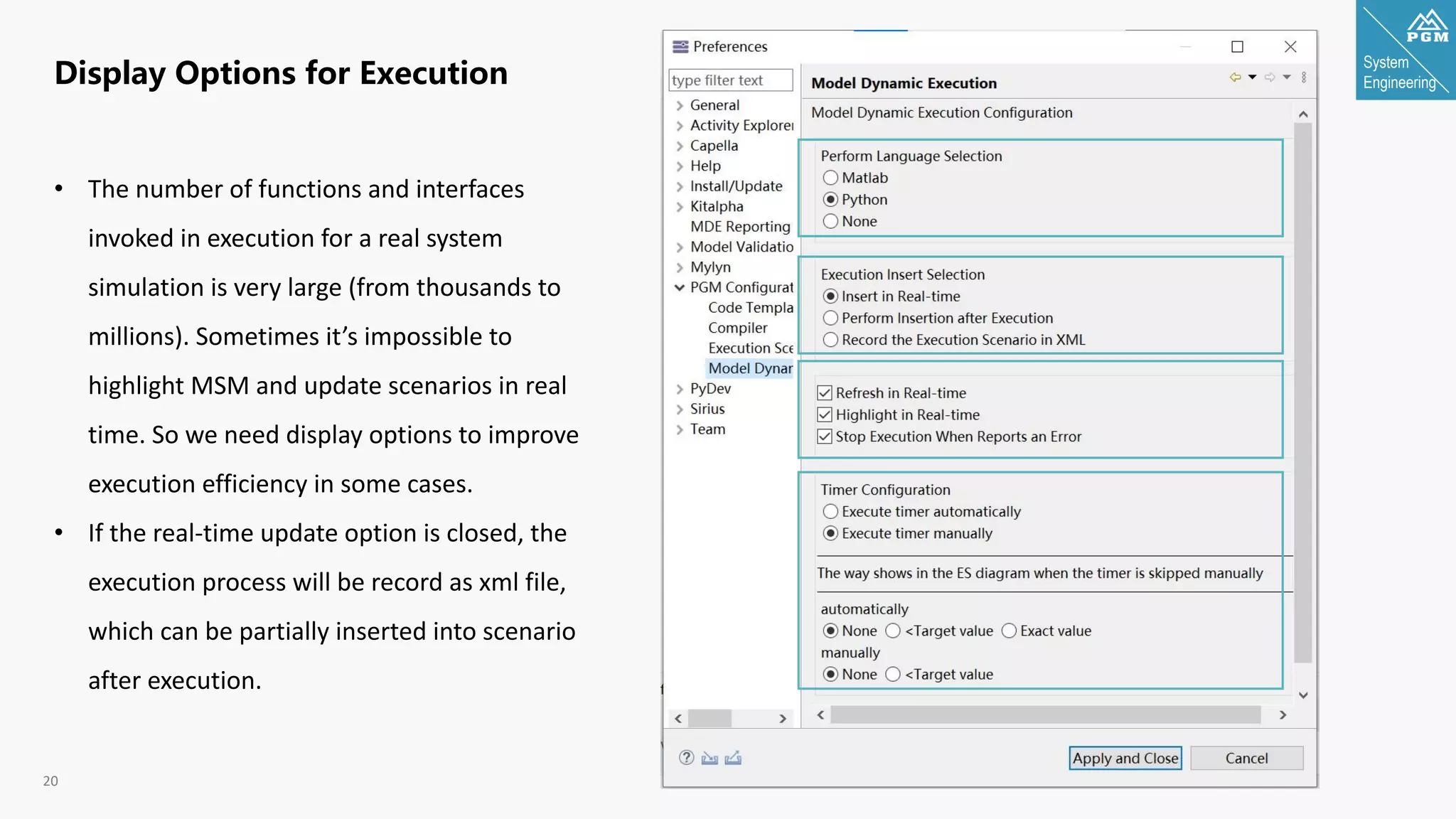Expand the General tree node
The width and height of the screenshot is (1456, 819).
click(x=680, y=105)
